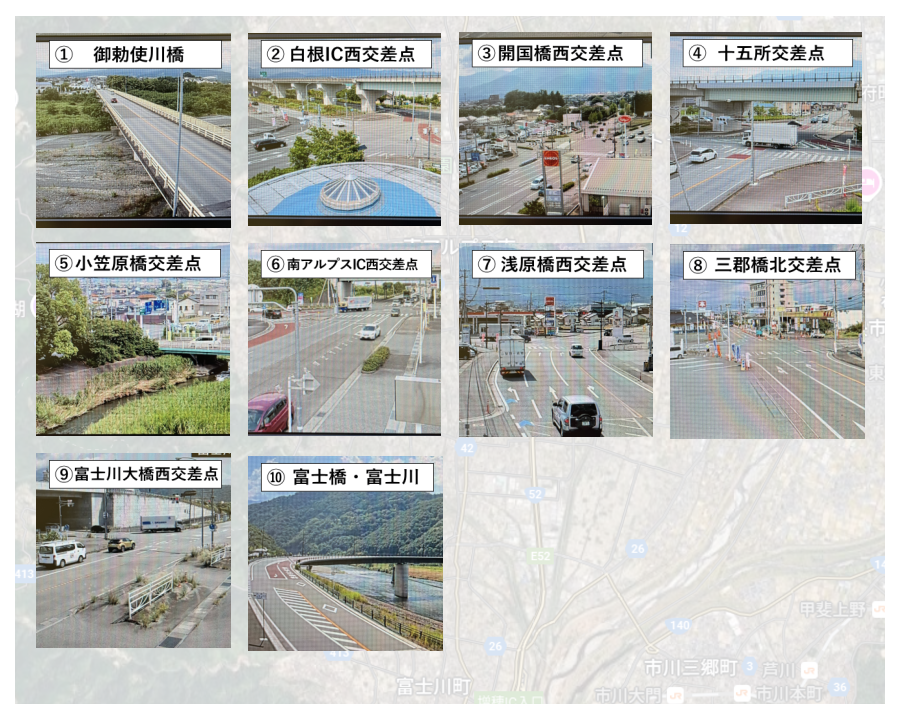Select the 富士川町 map label
The height and width of the screenshot is (720, 900).
pos(432,687)
